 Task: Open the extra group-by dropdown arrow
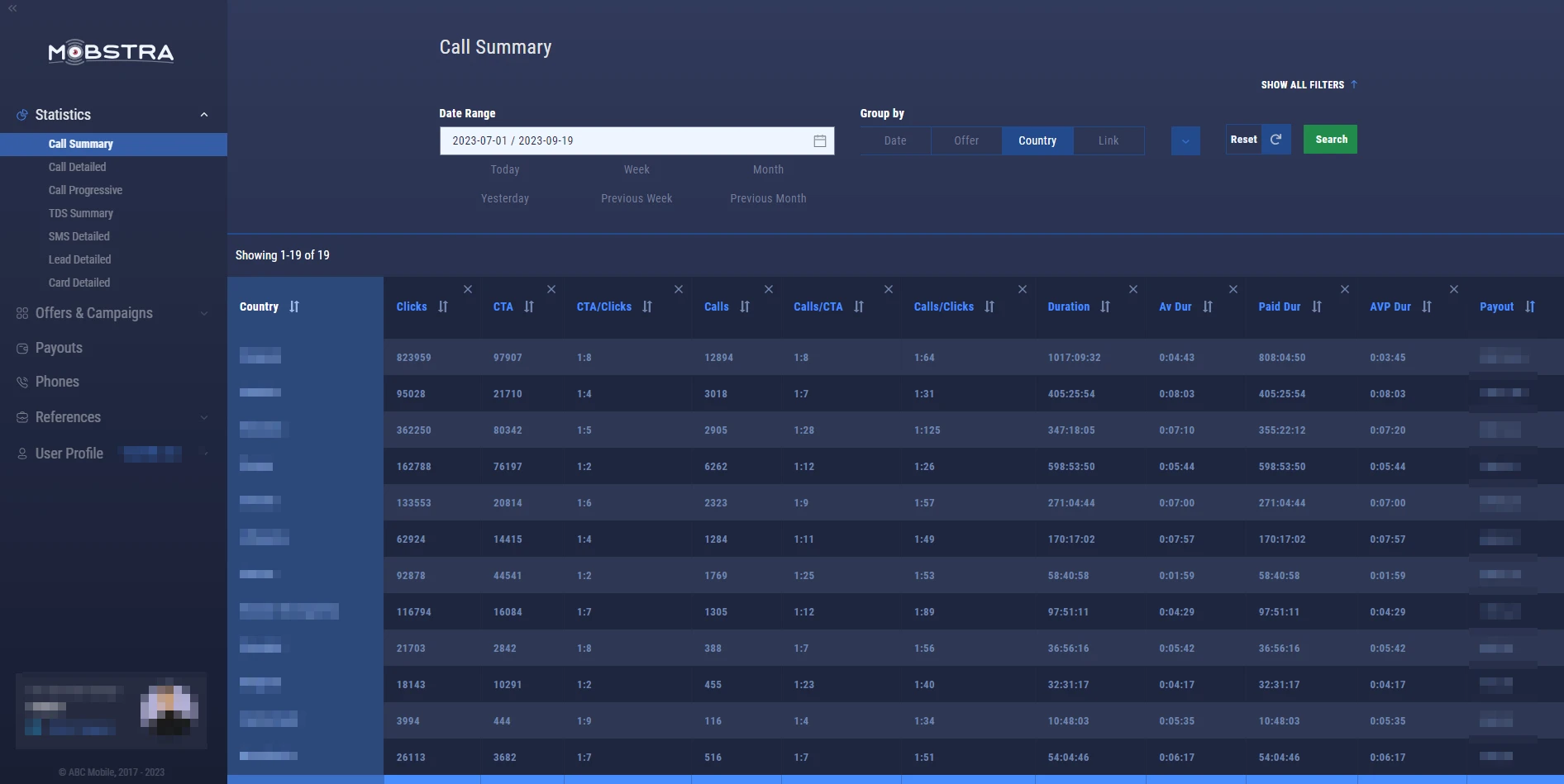coord(1185,140)
